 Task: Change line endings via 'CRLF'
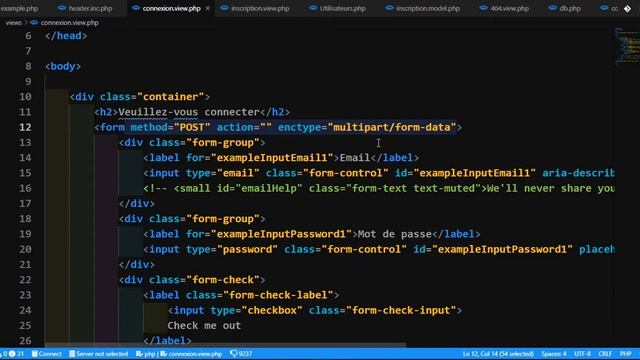point(605,354)
